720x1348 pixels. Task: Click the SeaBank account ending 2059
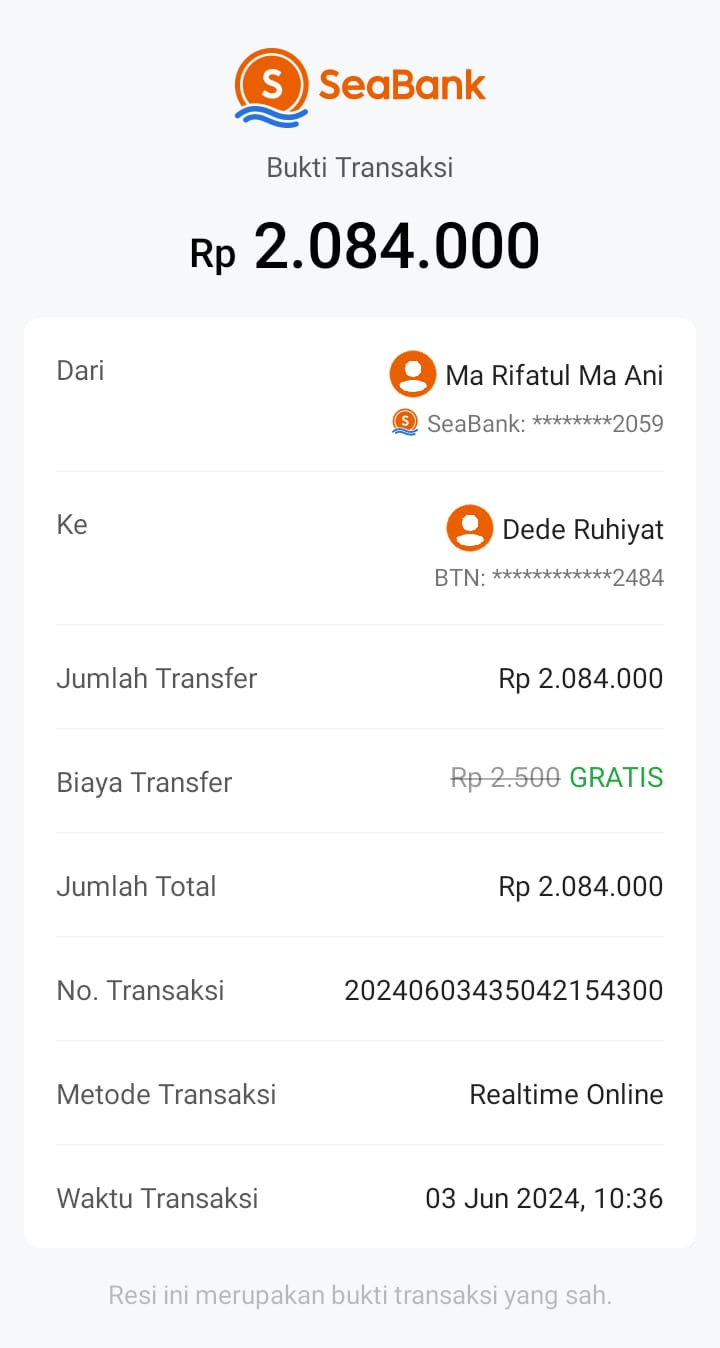pyautogui.click(x=545, y=424)
